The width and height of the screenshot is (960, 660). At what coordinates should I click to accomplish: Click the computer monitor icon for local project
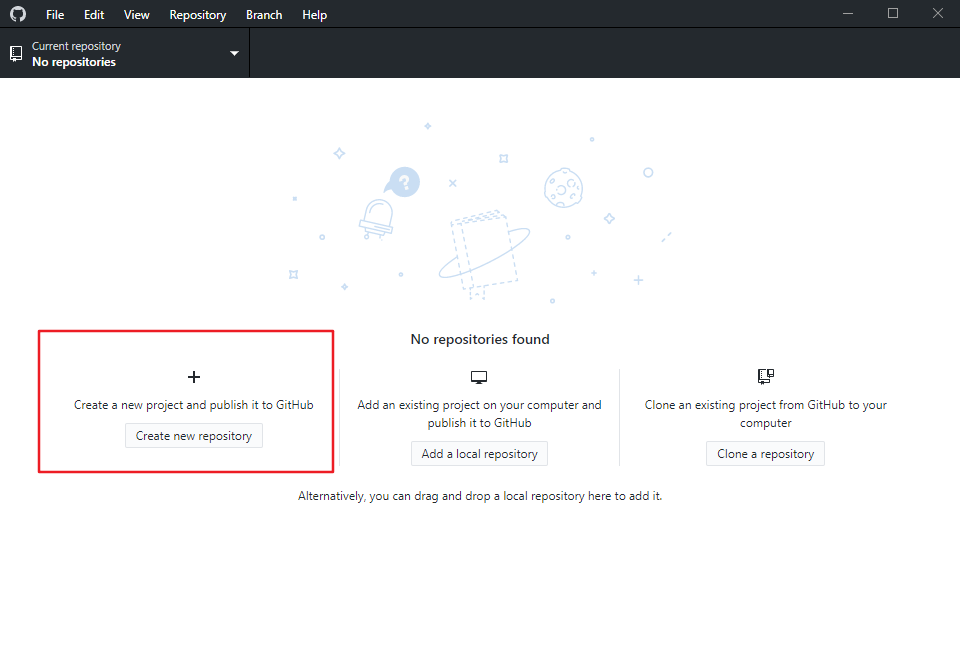(479, 377)
